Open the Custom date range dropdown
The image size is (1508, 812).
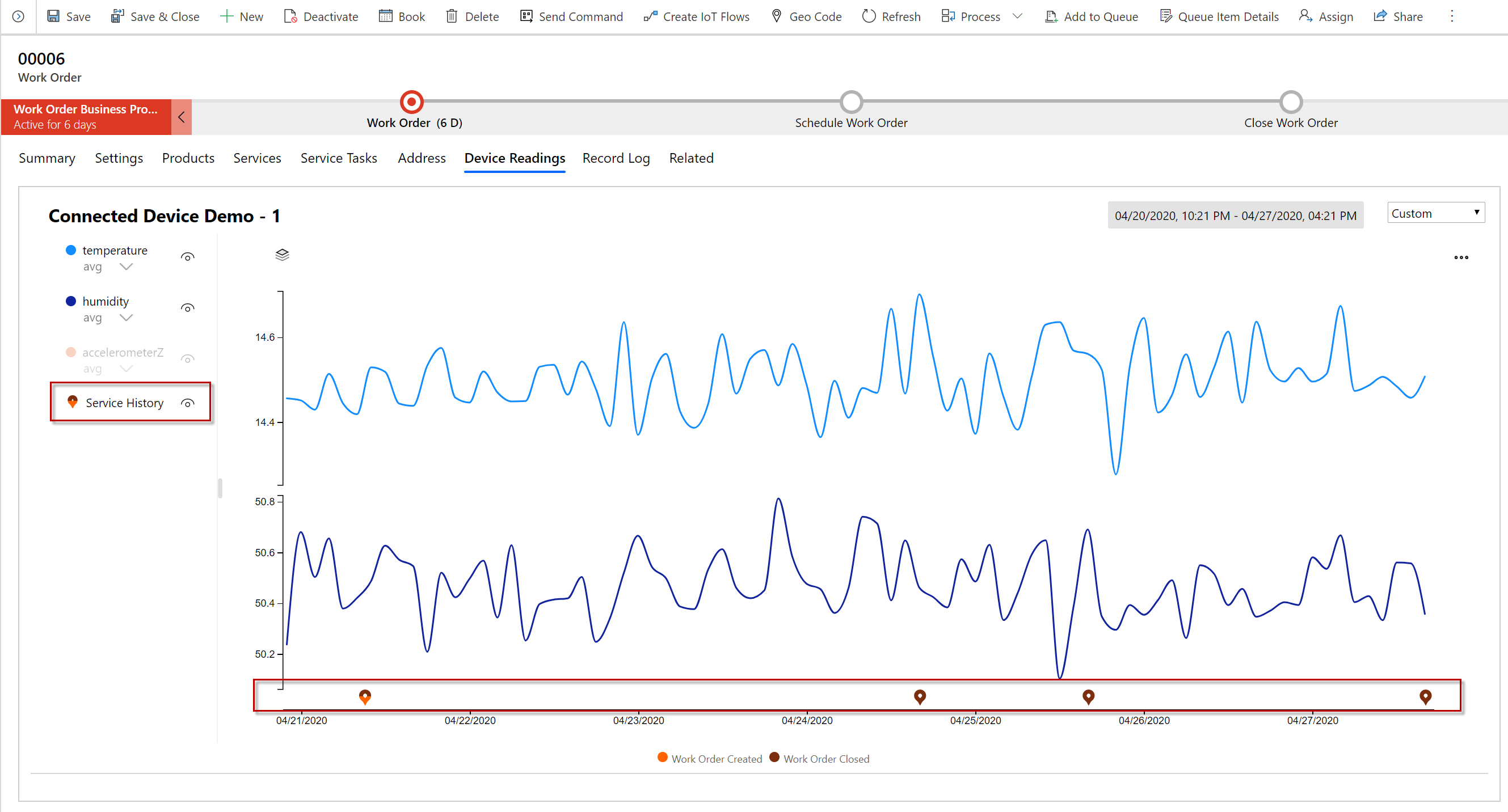coord(1435,214)
